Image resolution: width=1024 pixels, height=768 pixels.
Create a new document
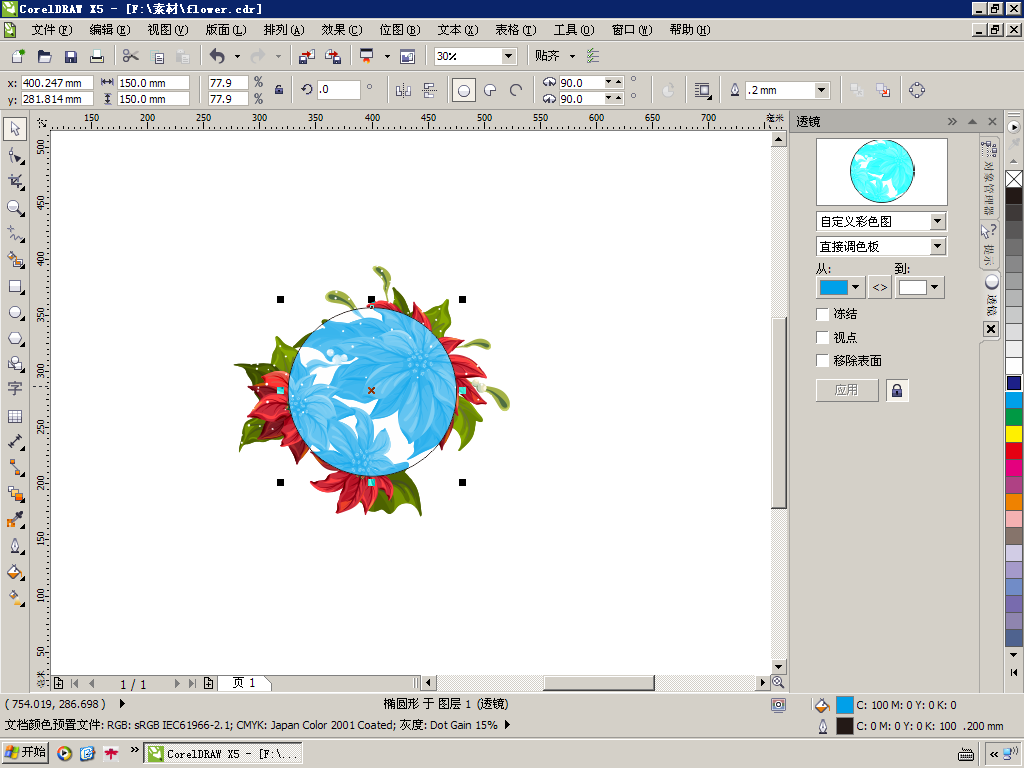[x=18, y=56]
